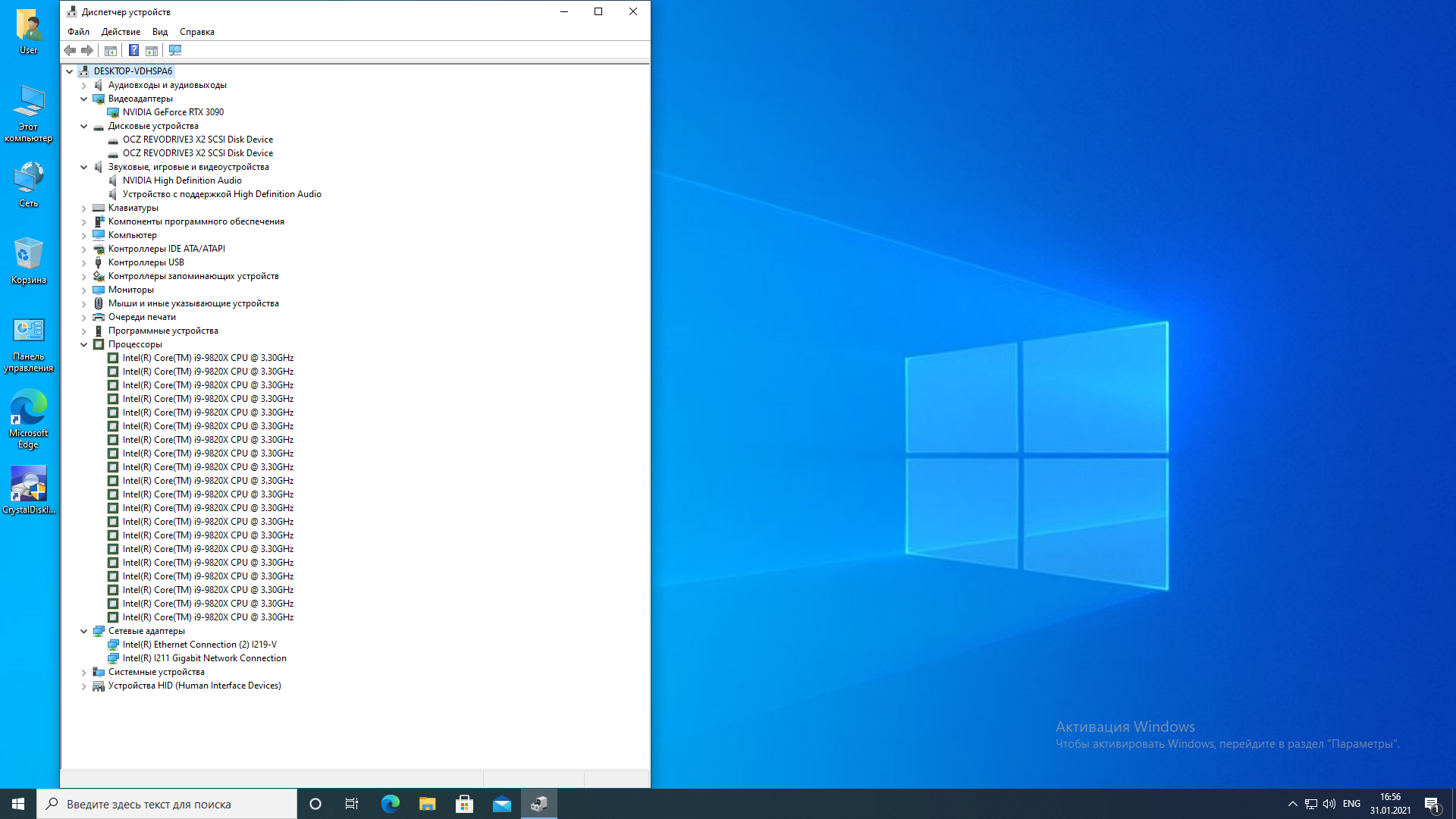
Task: Expand Системные устройства category
Action: coord(84,672)
